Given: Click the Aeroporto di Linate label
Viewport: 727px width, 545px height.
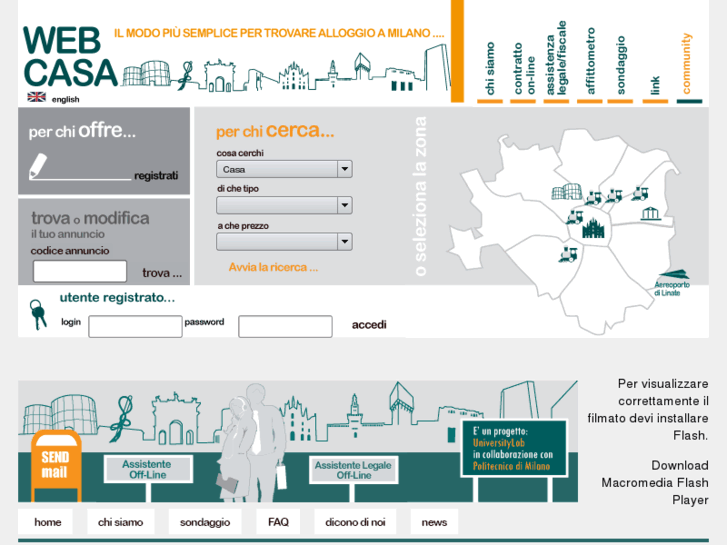Looking at the screenshot, I should [x=672, y=289].
